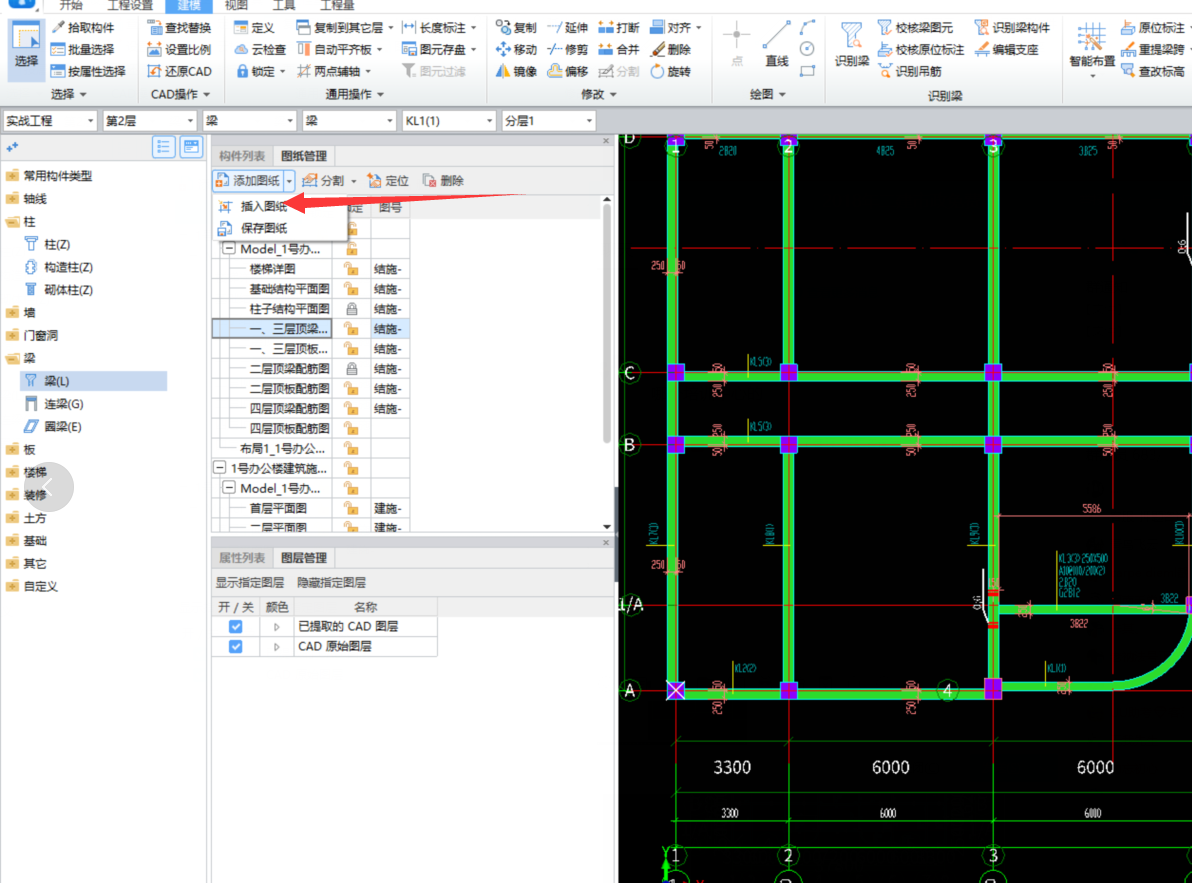Click the 识别梁 recognize beam tool
This screenshot has width=1192, height=883.
tap(851, 44)
